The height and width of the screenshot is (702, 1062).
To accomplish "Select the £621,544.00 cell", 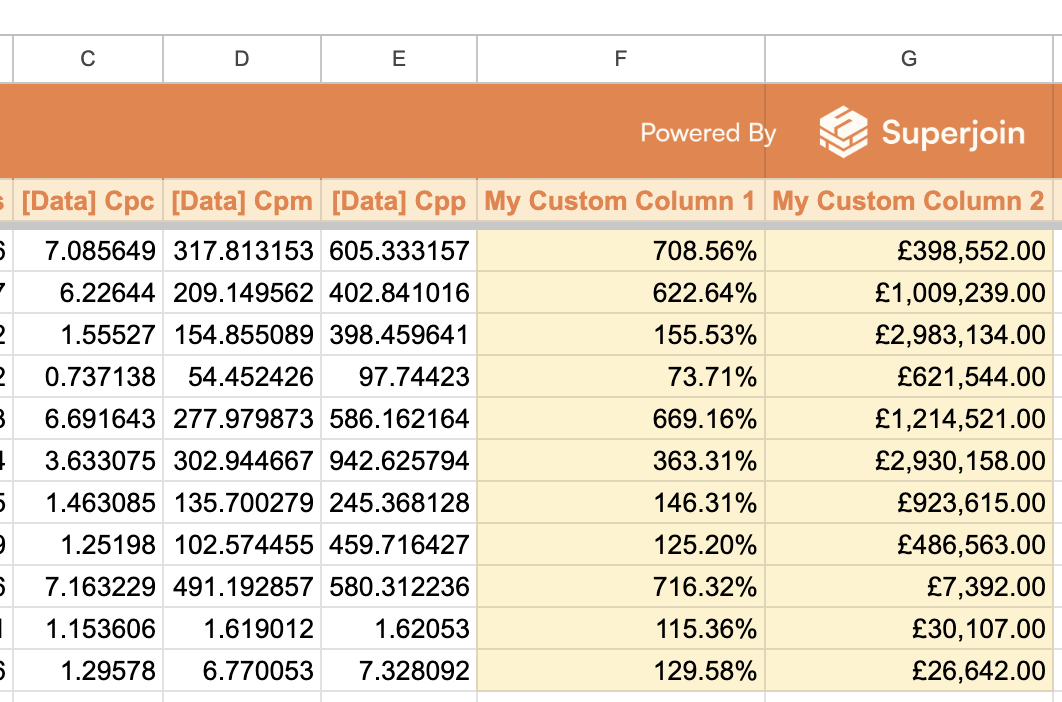I will pos(909,377).
